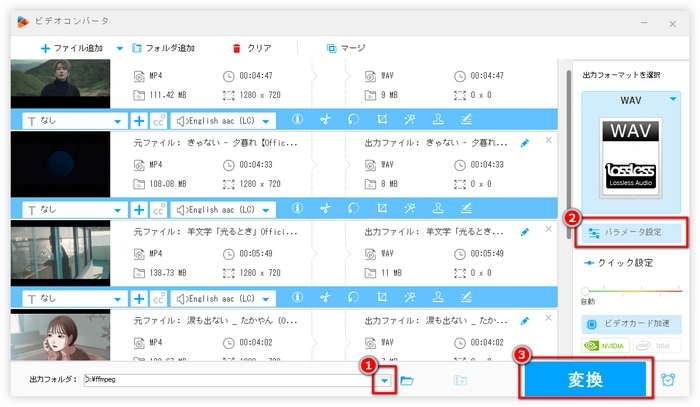Click the alarm clock schedule icon
The image size is (700, 407).
pos(673,380)
